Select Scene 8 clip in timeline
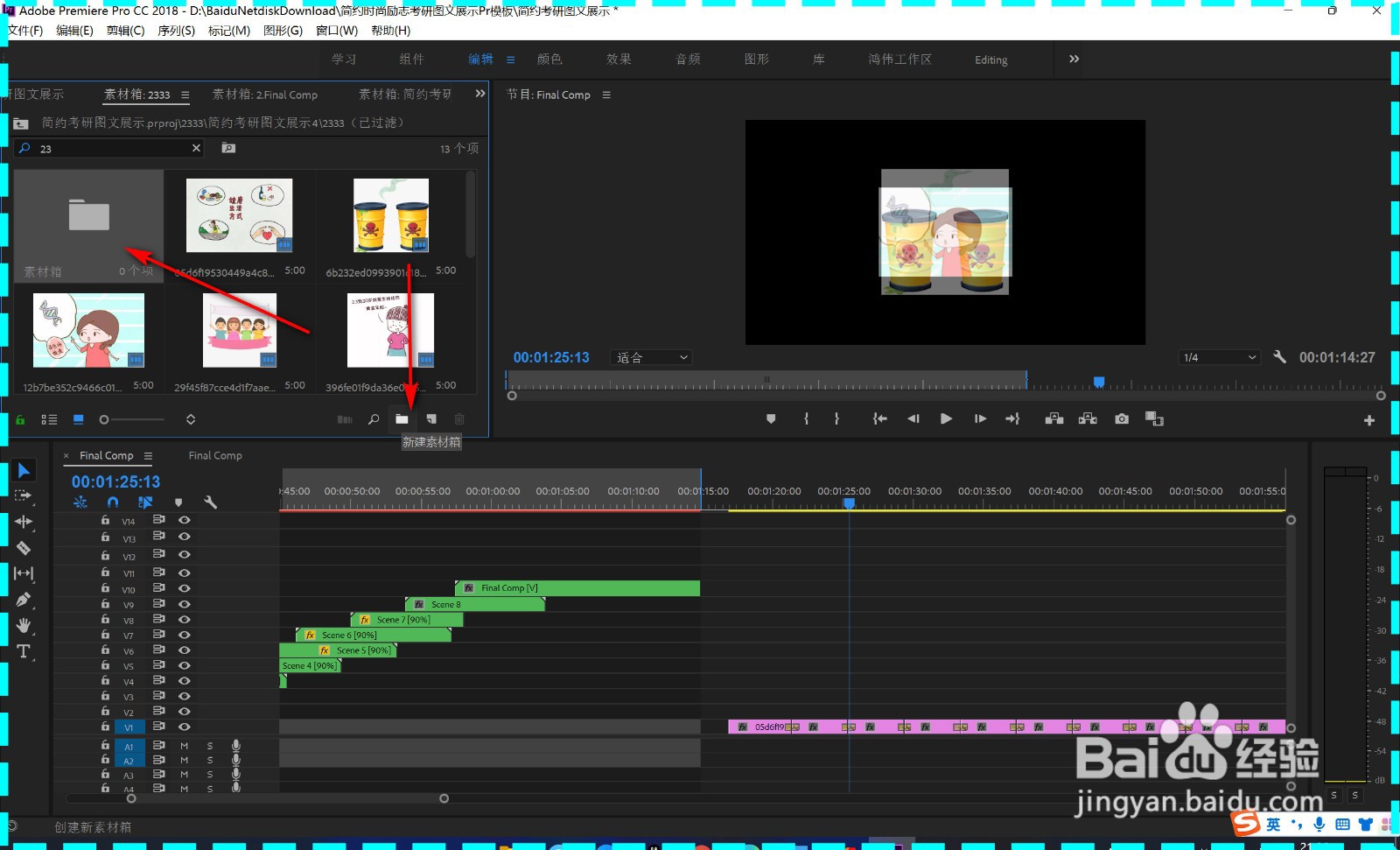Screen dimensions: 1400x850 coord(475,604)
